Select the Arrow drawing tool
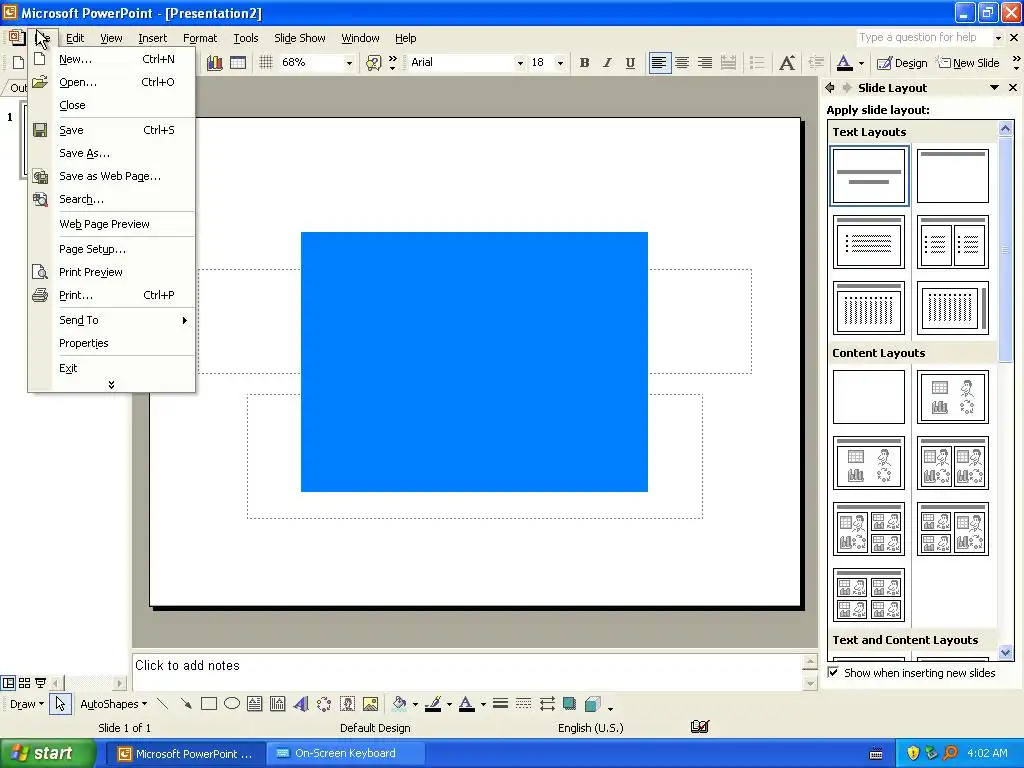Viewport: 1024px width, 768px height. 186,704
